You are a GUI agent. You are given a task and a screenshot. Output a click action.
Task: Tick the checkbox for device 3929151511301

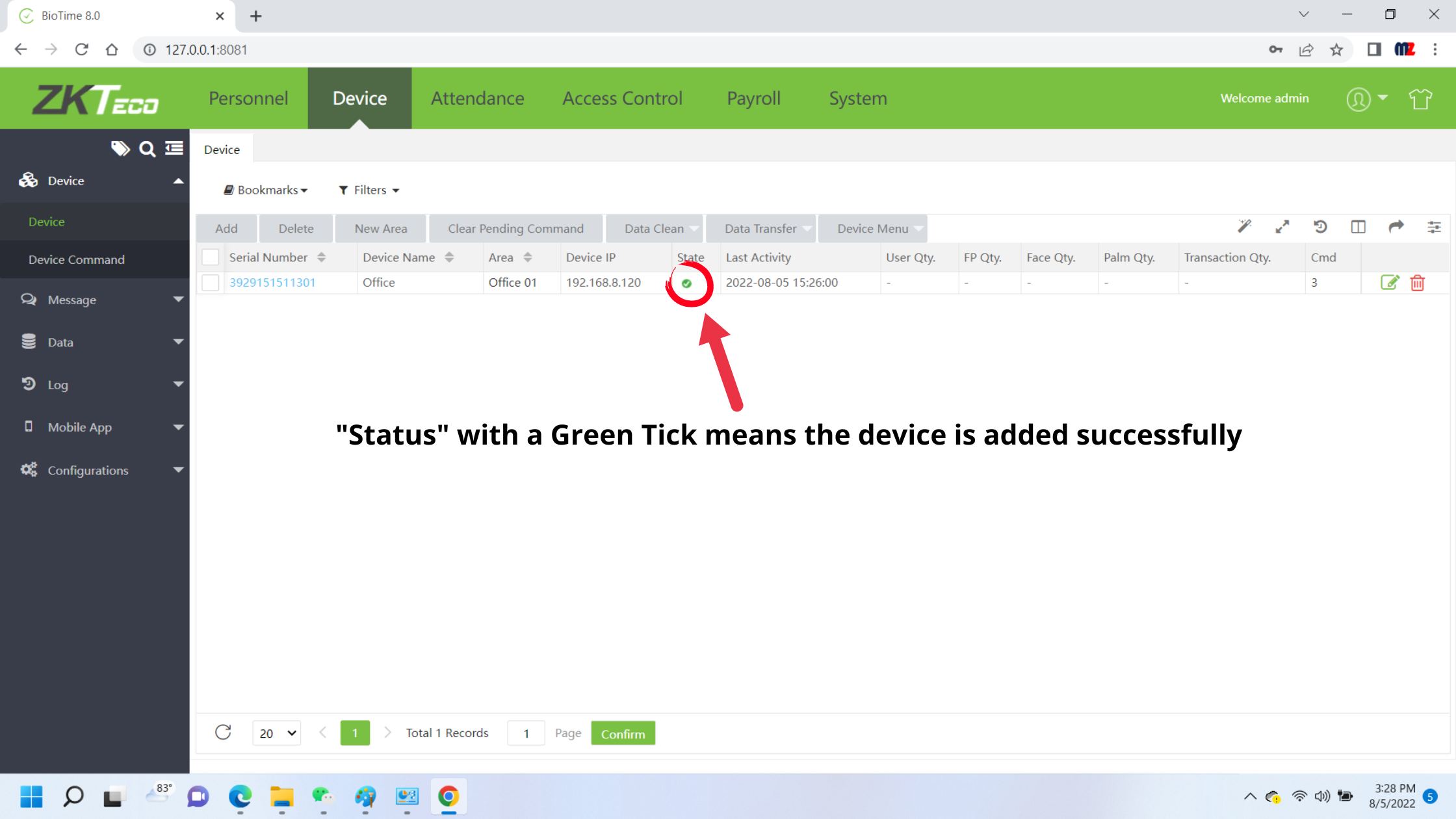[211, 283]
